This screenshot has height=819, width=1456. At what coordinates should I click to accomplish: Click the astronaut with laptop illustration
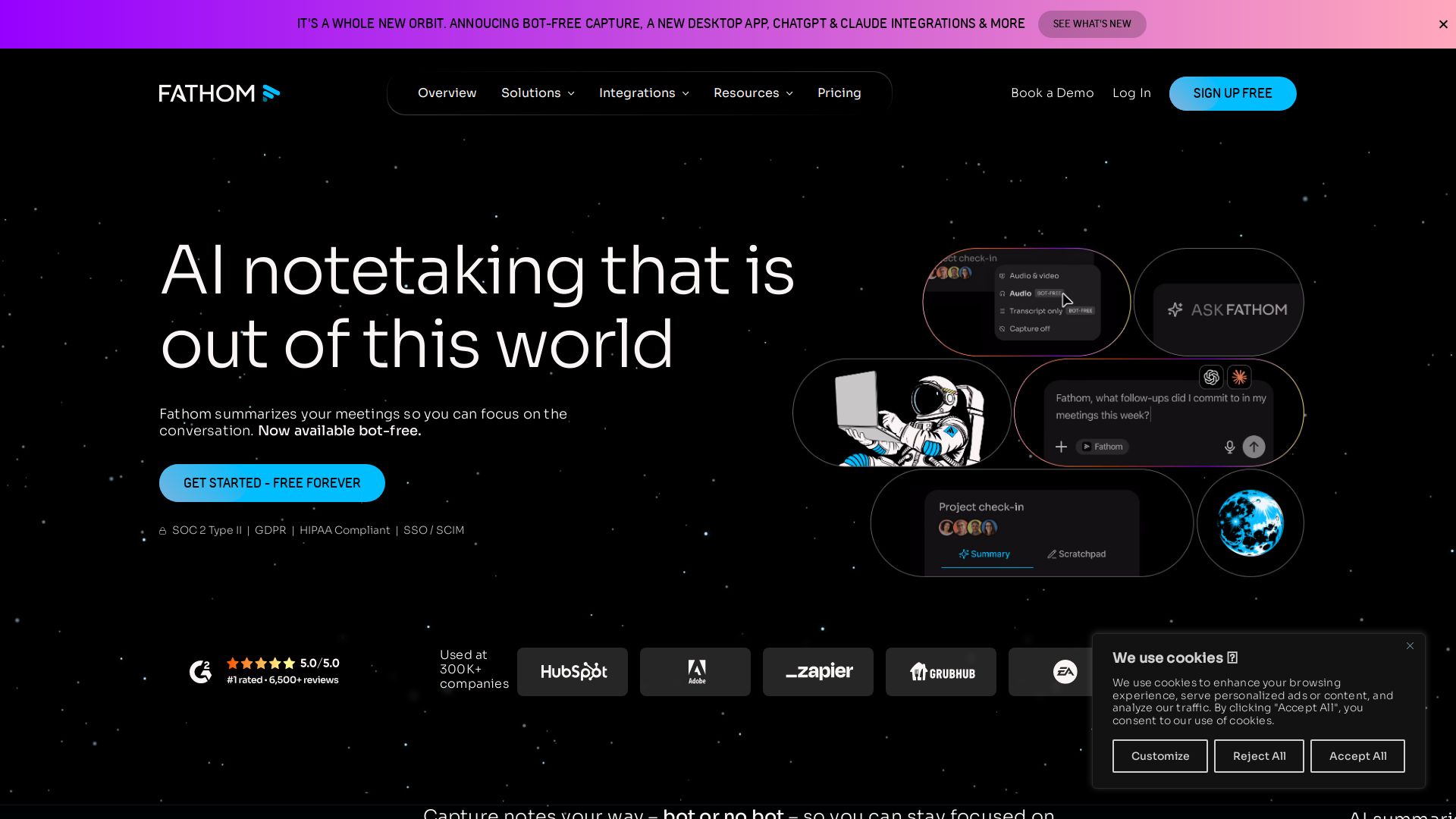pos(909,418)
